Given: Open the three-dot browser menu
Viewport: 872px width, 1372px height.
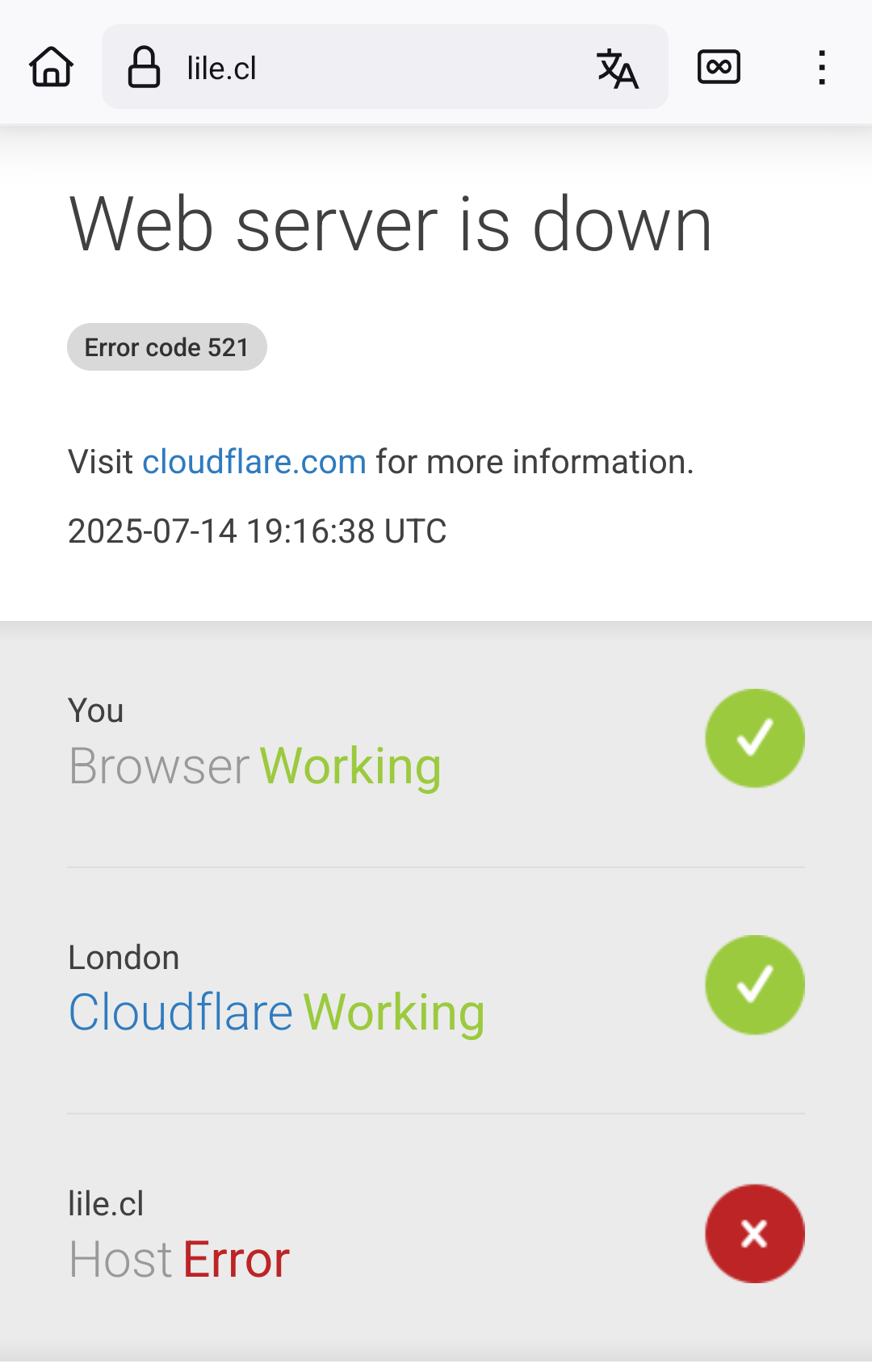Looking at the screenshot, I should (x=822, y=67).
